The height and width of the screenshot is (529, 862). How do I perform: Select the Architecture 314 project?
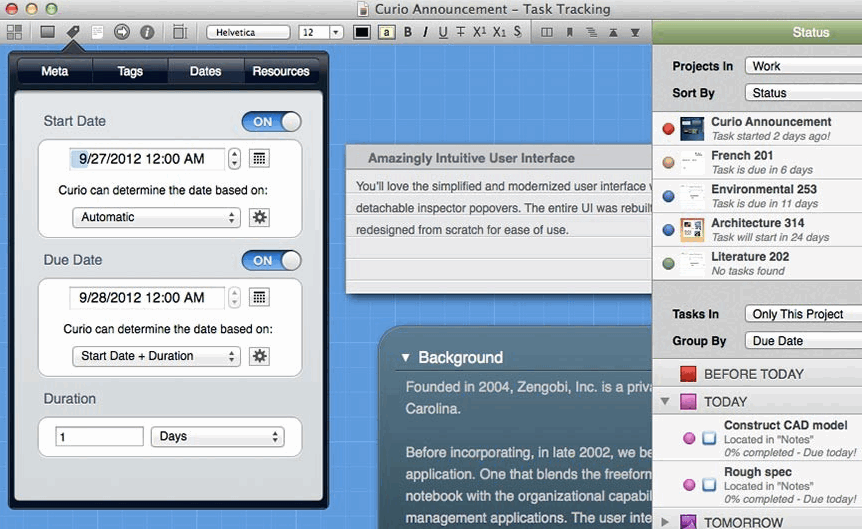click(x=757, y=229)
